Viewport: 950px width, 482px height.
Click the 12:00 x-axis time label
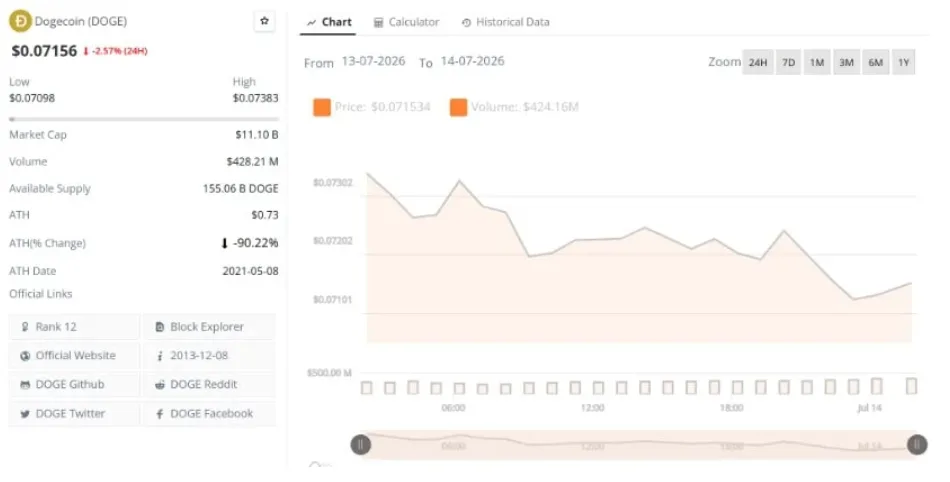(x=592, y=408)
